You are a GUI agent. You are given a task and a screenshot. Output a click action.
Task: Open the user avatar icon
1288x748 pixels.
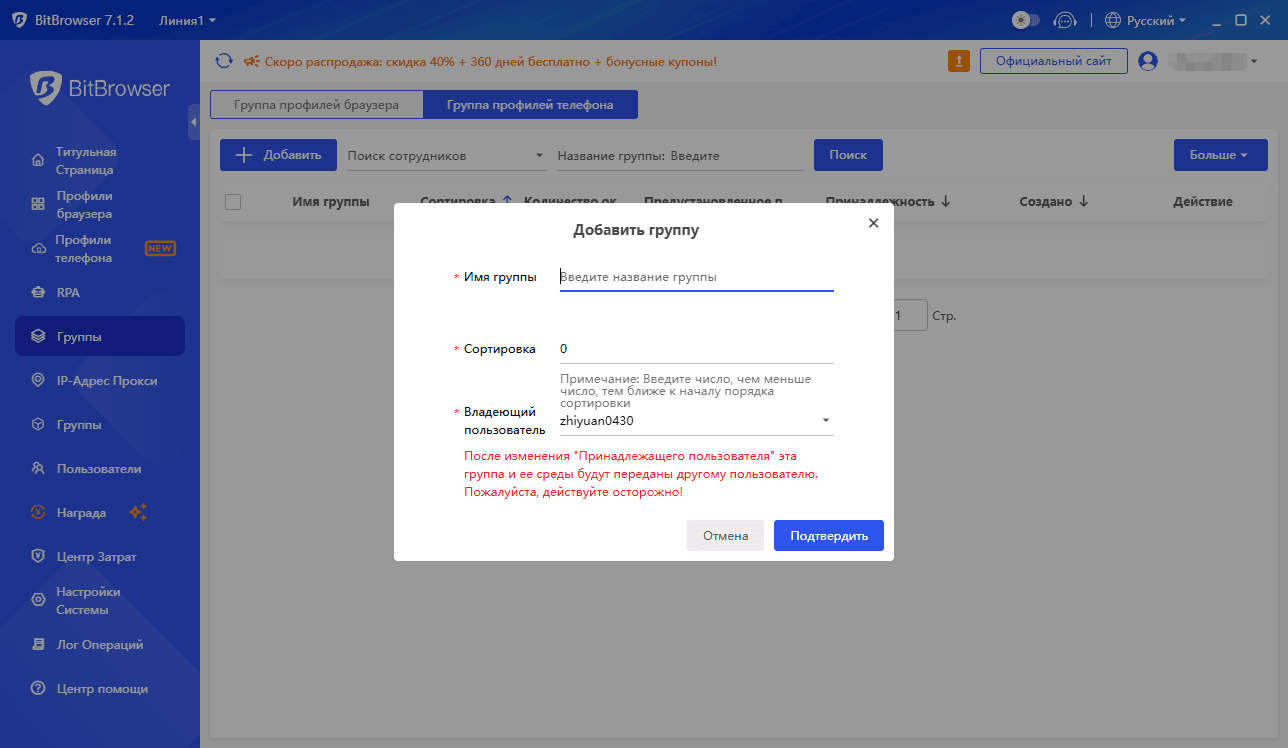click(x=1148, y=61)
